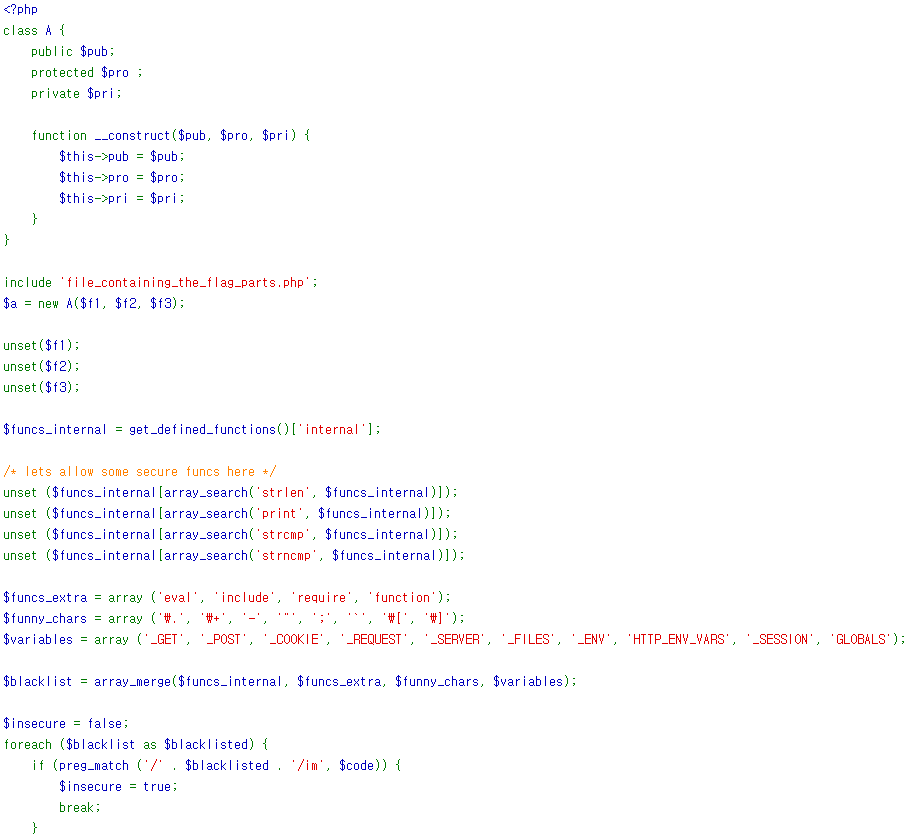Screen dimensions: 924x840
Task: Click the 'unset($f3);' line
Action: 41,387
